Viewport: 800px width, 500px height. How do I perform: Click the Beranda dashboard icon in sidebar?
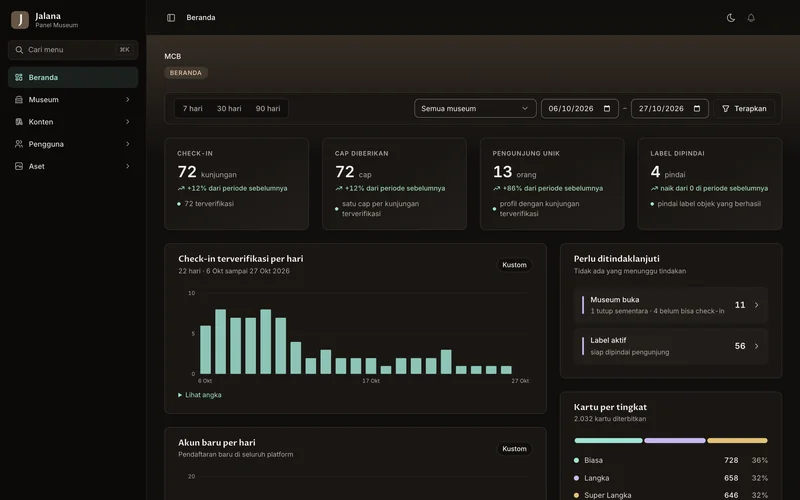click(x=19, y=78)
